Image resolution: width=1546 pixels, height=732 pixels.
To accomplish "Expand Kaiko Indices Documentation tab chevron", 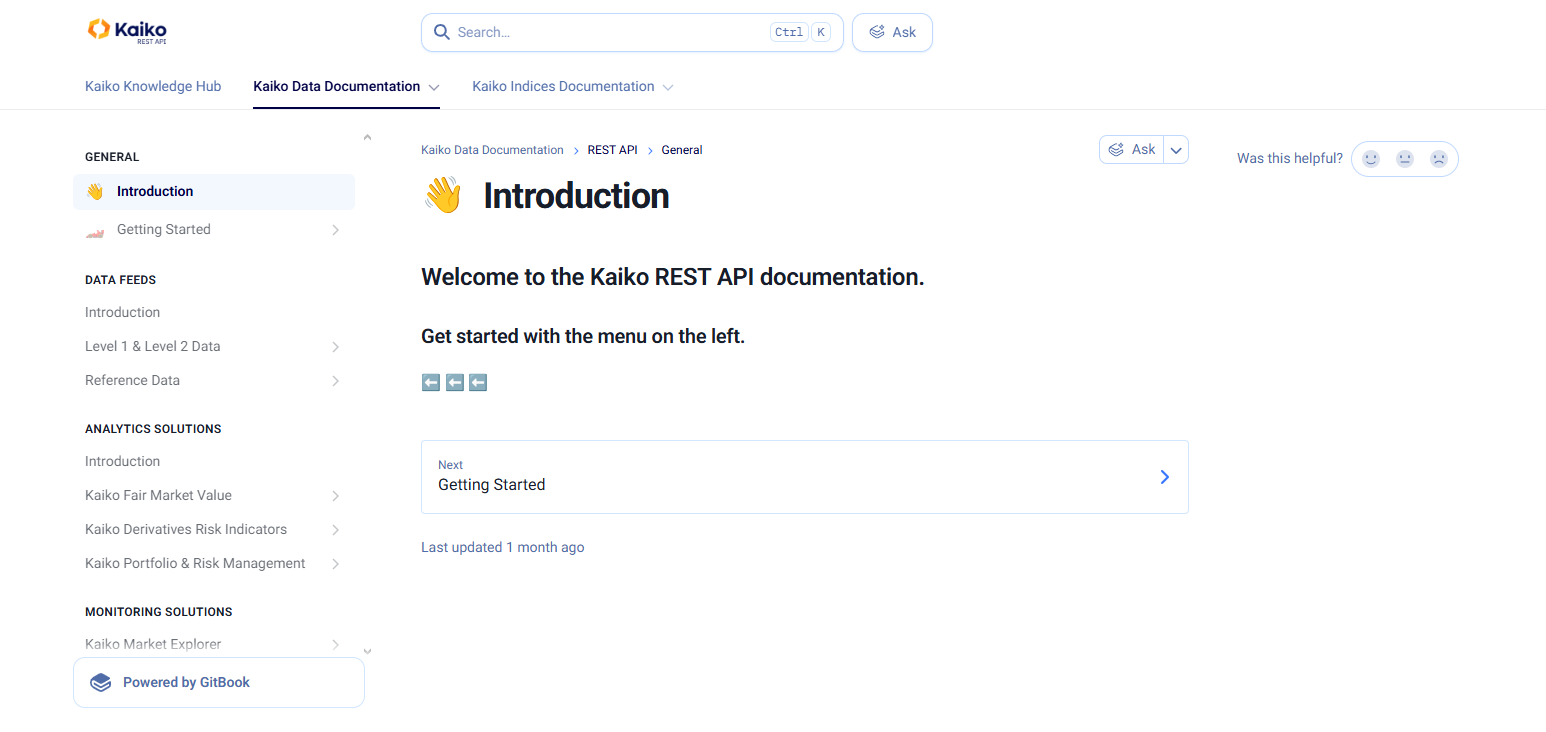I will pos(668,87).
